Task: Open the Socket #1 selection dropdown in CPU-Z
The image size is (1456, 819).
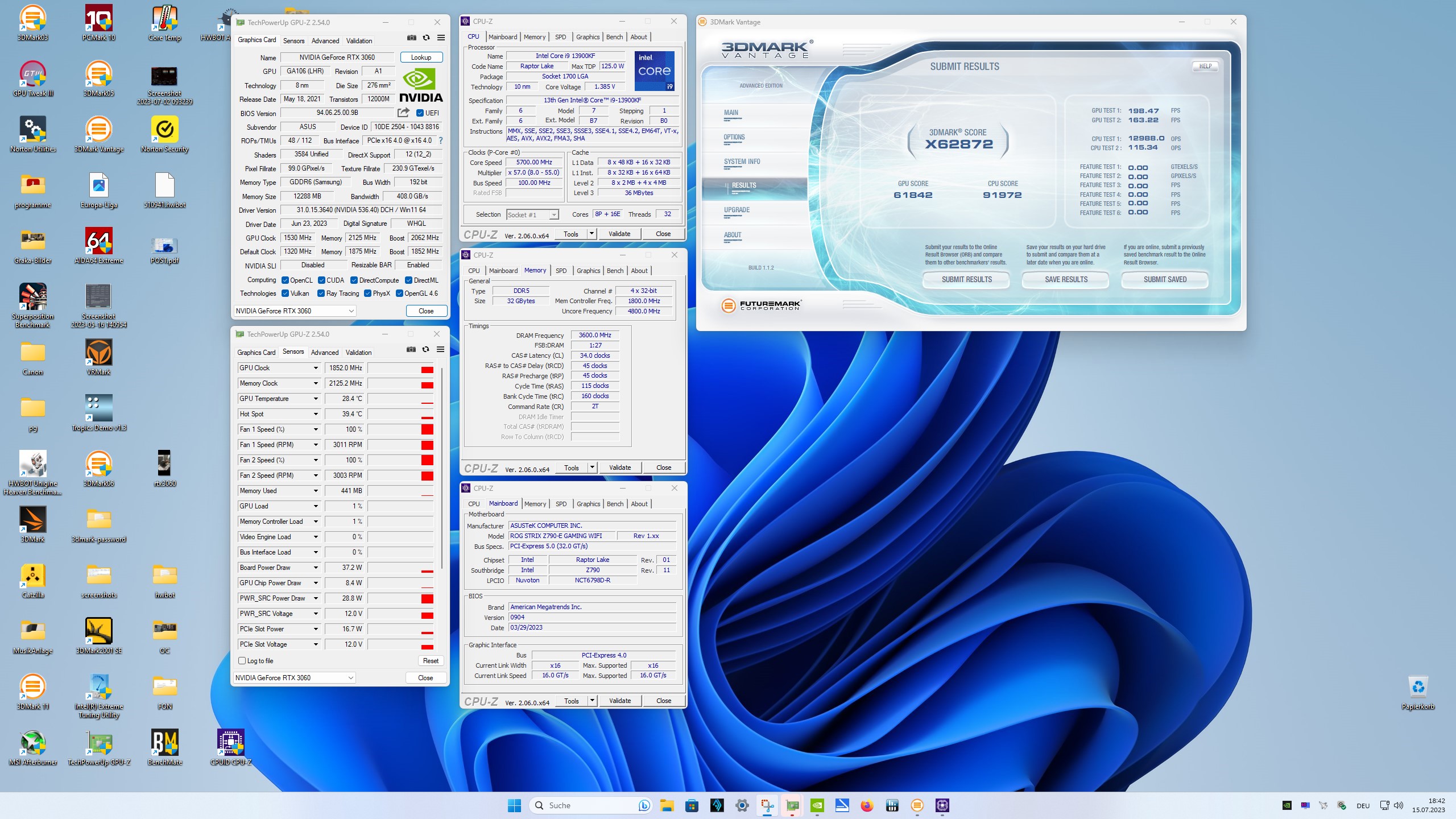Action: (x=532, y=214)
